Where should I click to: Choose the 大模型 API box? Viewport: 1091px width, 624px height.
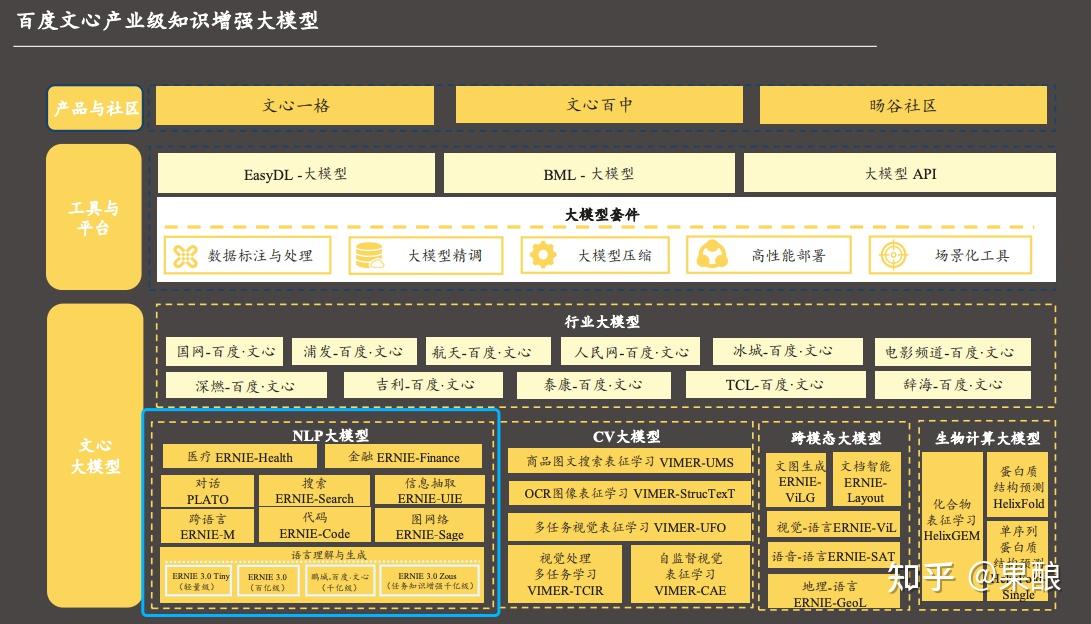(x=900, y=173)
